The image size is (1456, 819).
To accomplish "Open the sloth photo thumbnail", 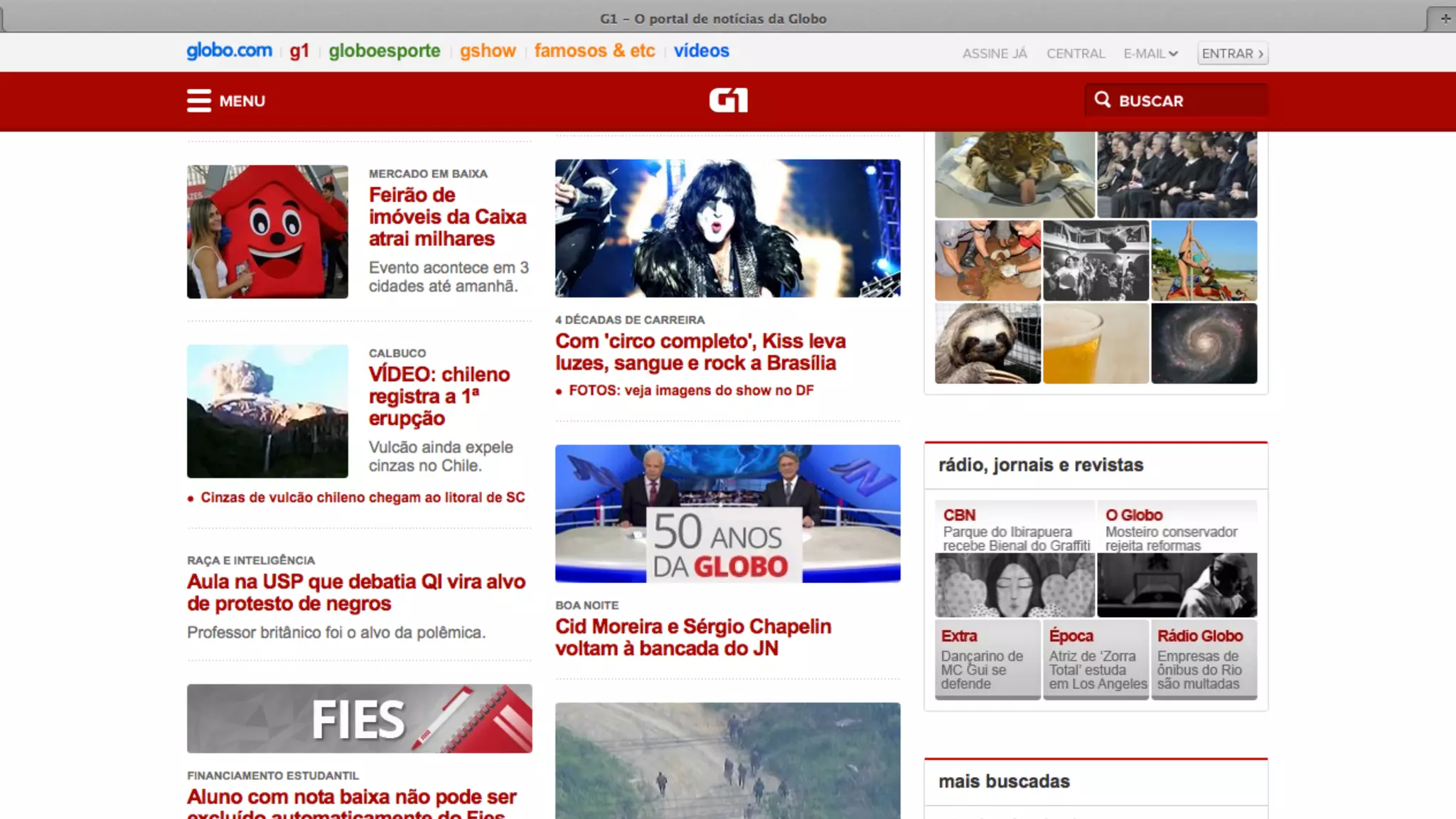I will [987, 343].
